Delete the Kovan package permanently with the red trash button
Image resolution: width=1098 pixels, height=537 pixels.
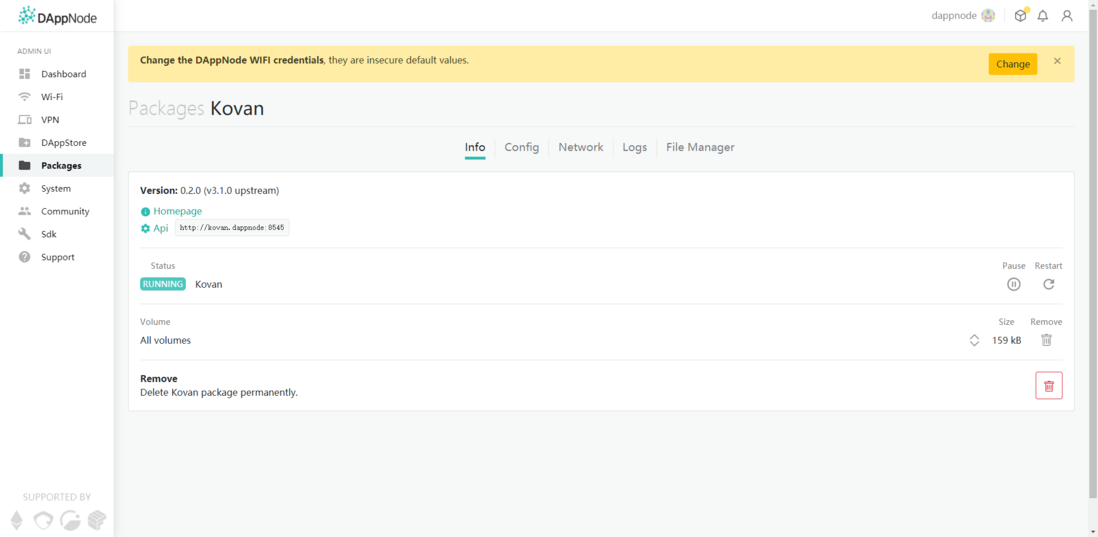[1048, 386]
